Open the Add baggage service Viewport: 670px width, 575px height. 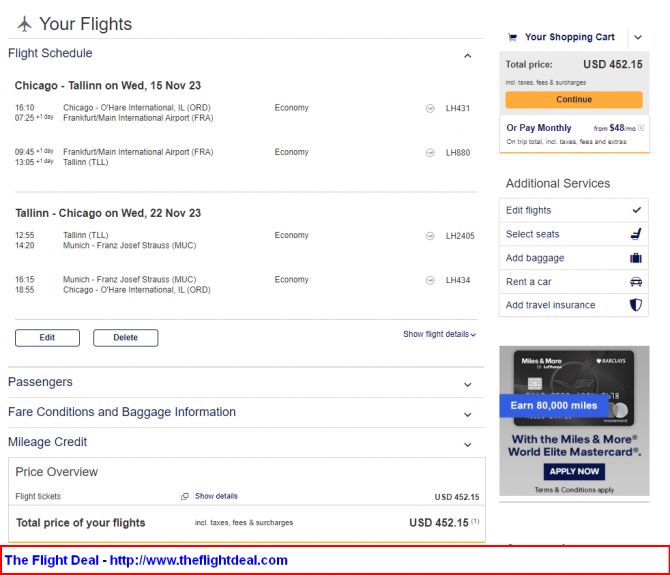(574, 258)
